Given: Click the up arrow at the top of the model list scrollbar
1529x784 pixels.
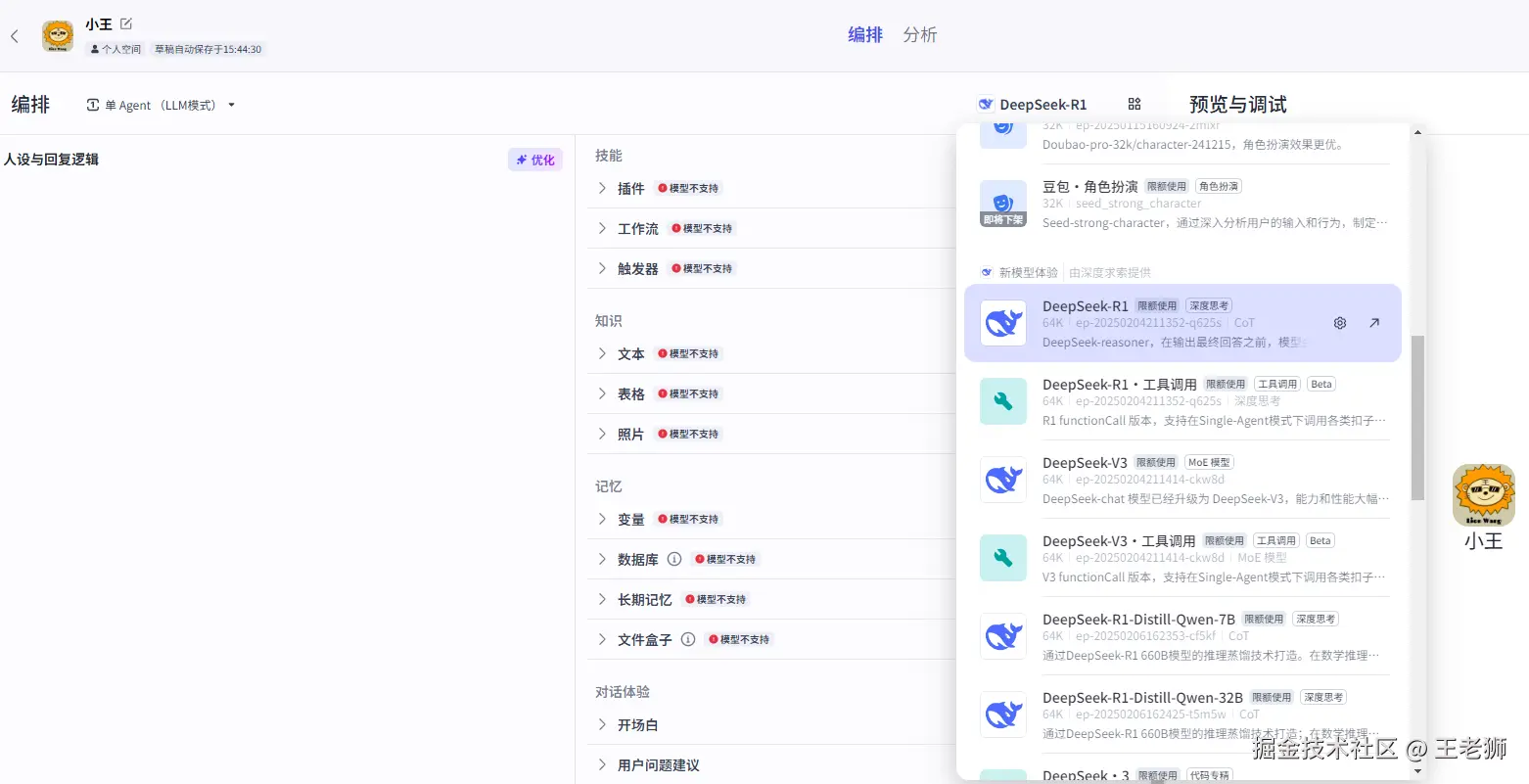Looking at the screenshot, I should pos(1417,131).
